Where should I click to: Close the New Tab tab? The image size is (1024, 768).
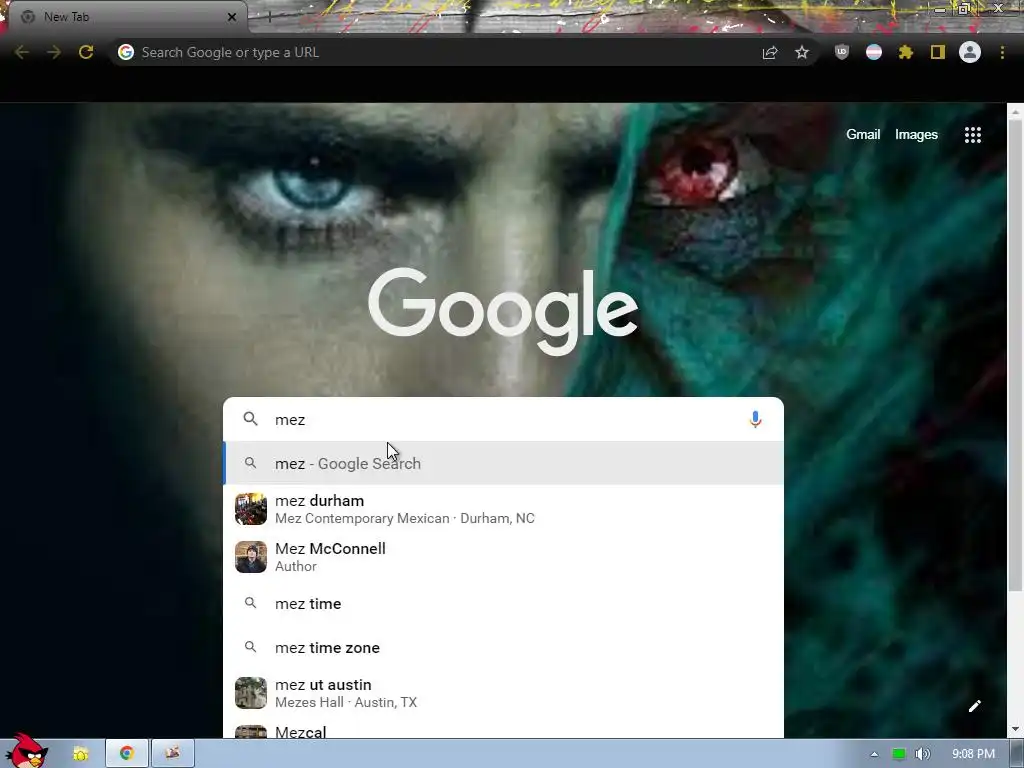231,17
